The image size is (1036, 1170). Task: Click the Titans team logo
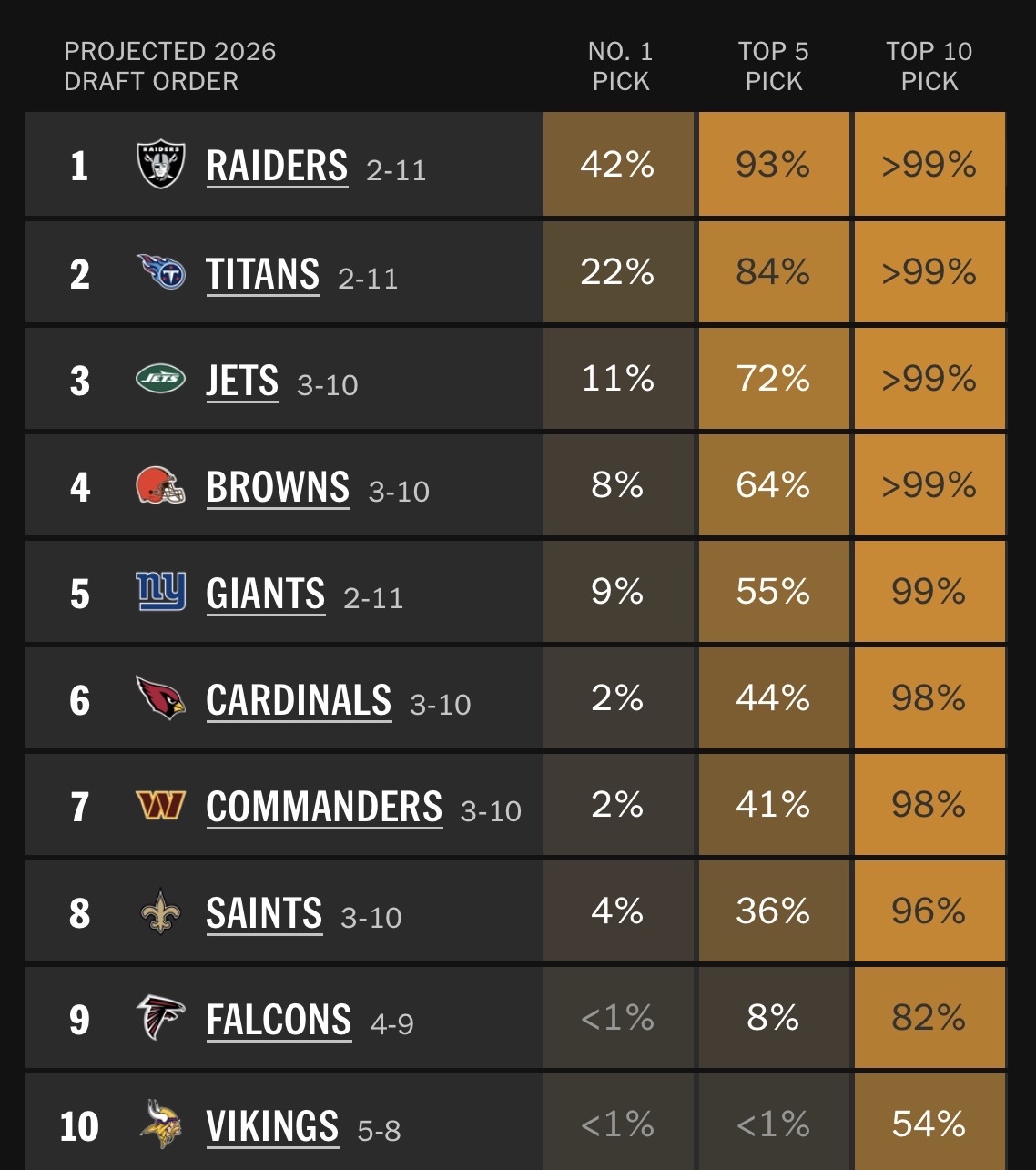[x=160, y=271]
